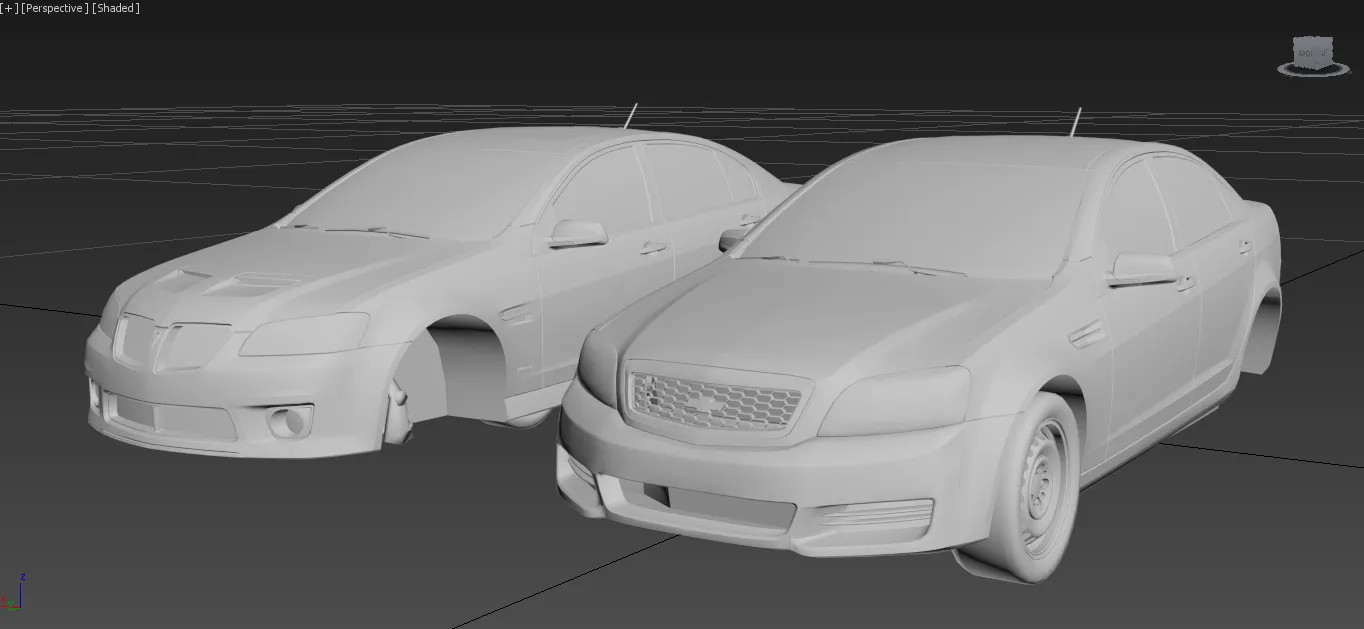Screen dimensions: 1364x629
Task: Open the Shaded viewport shading menu
Action: pos(116,8)
